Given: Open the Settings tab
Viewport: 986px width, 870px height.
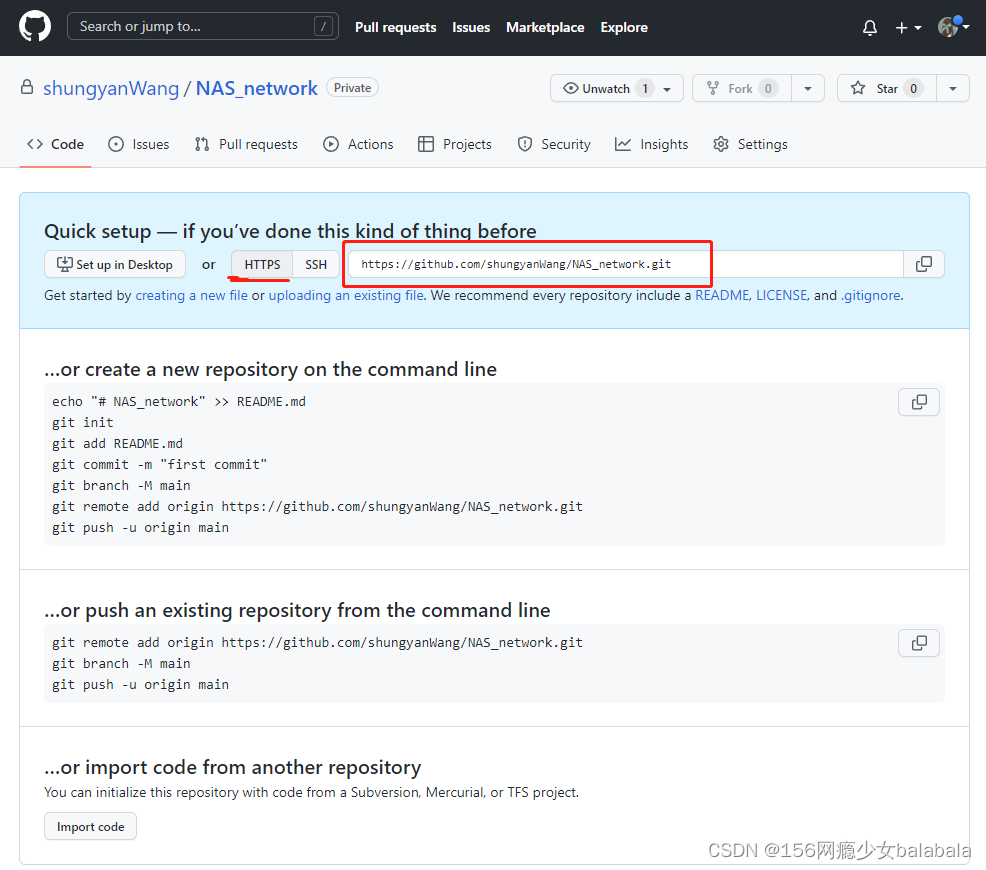Looking at the screenshot, I should [x=750, y=145].
